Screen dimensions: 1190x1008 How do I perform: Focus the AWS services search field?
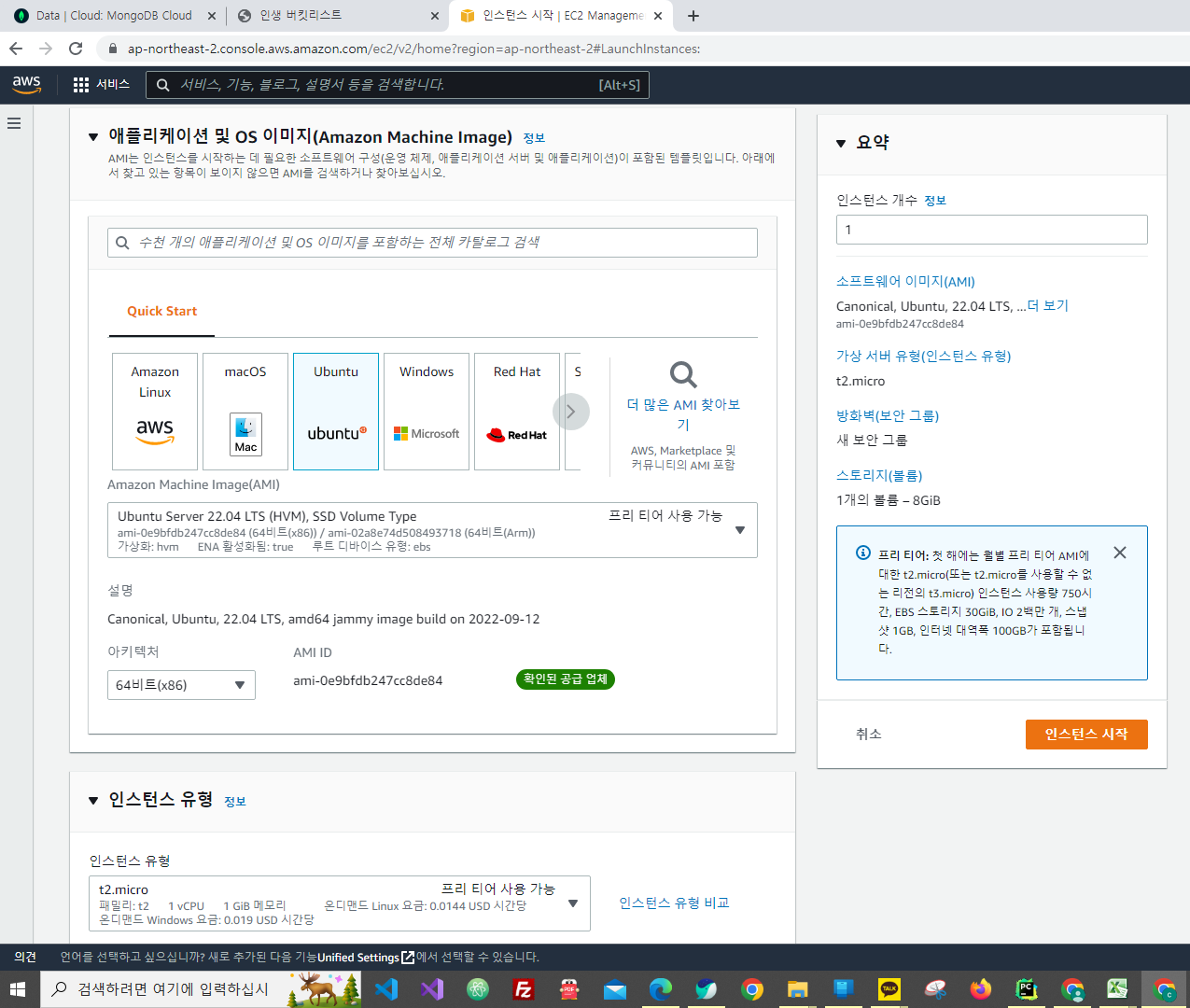(x=398, y=85)
